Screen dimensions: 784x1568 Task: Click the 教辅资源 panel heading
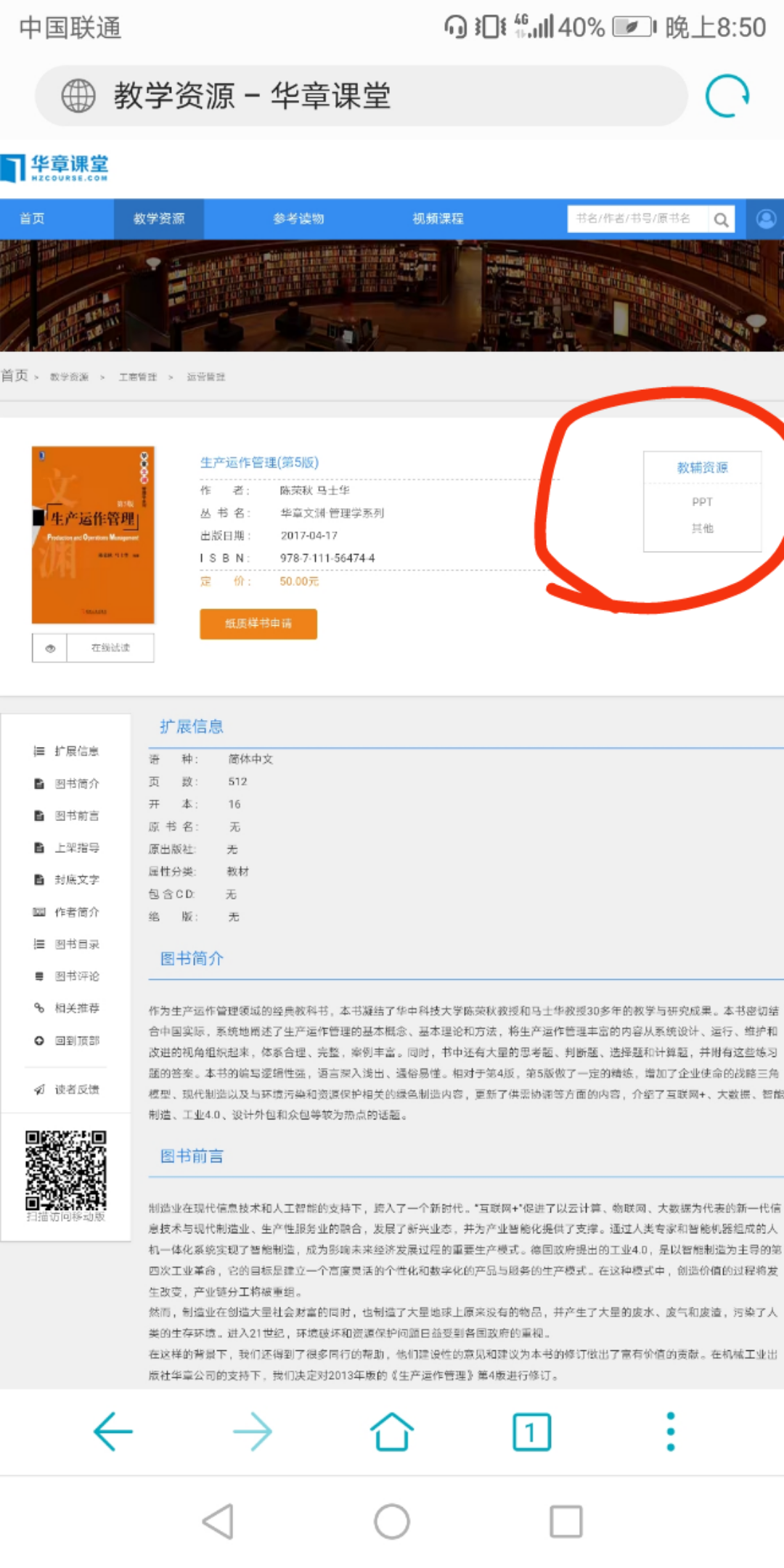pyautogui.click(x=702, y=467)
